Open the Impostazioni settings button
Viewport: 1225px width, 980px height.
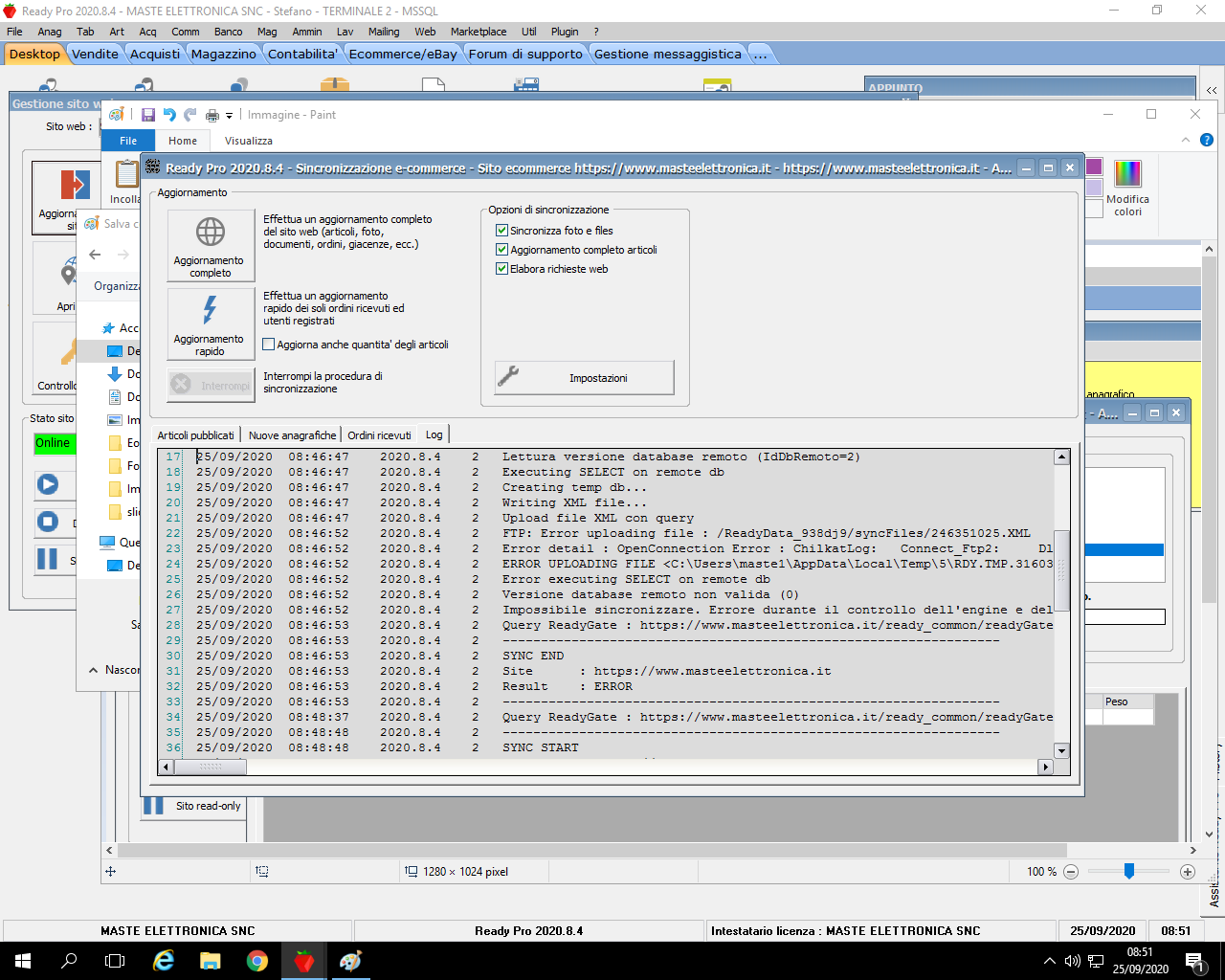(584, 378)
